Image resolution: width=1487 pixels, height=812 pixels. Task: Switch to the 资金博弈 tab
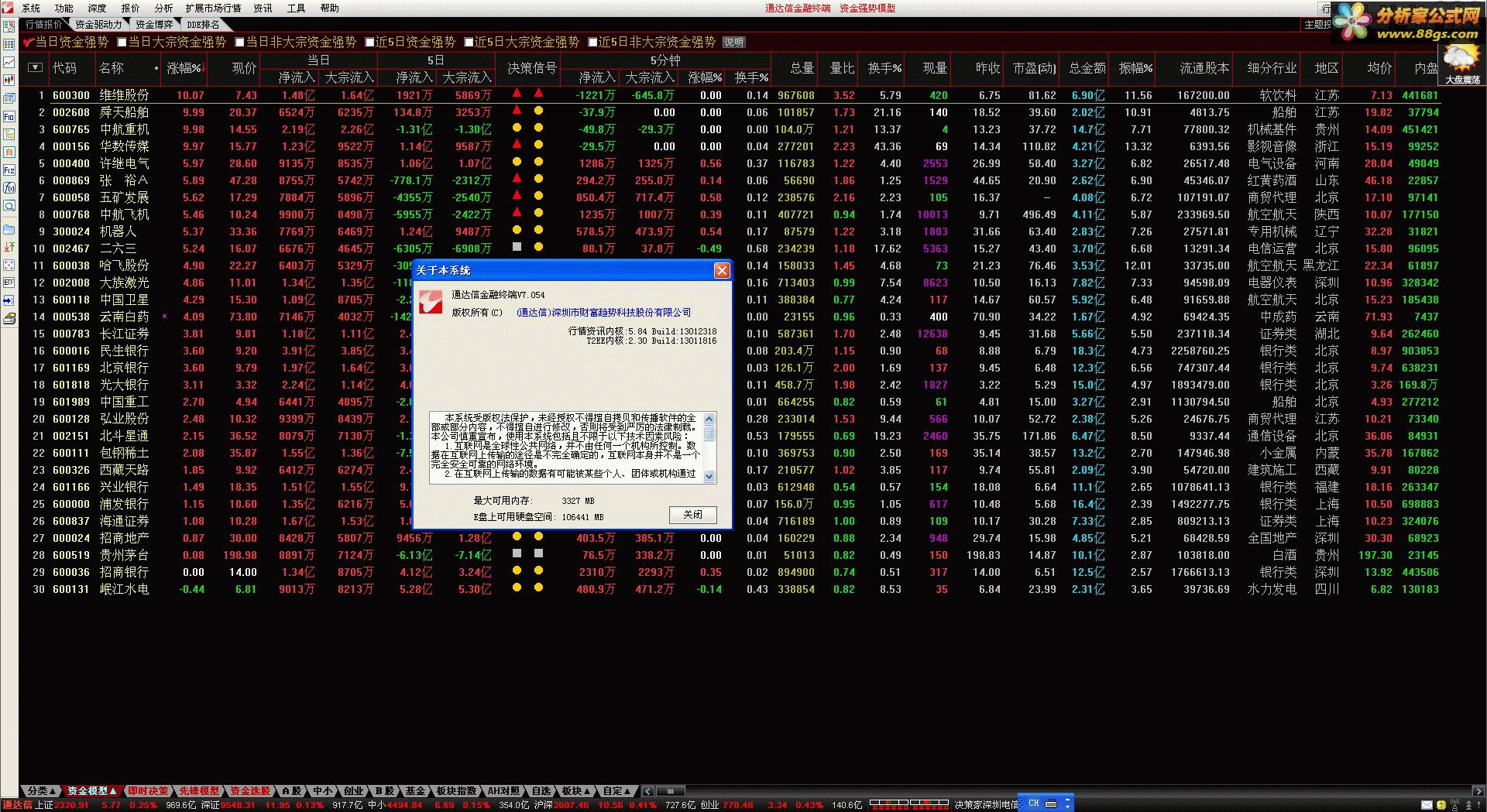click(x=154, y=25)
